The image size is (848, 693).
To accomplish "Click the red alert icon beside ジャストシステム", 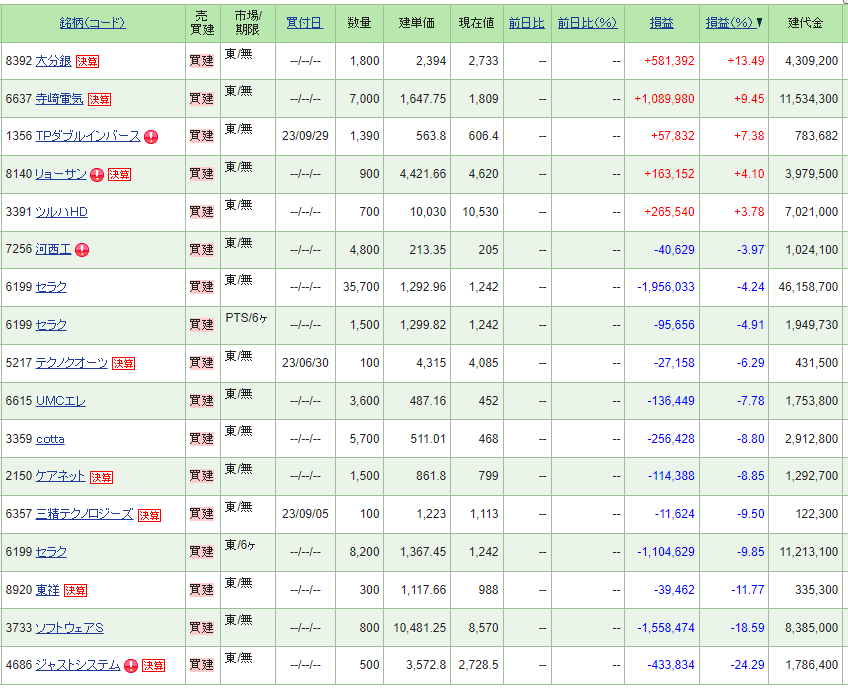I will click(x=131, y=666).
